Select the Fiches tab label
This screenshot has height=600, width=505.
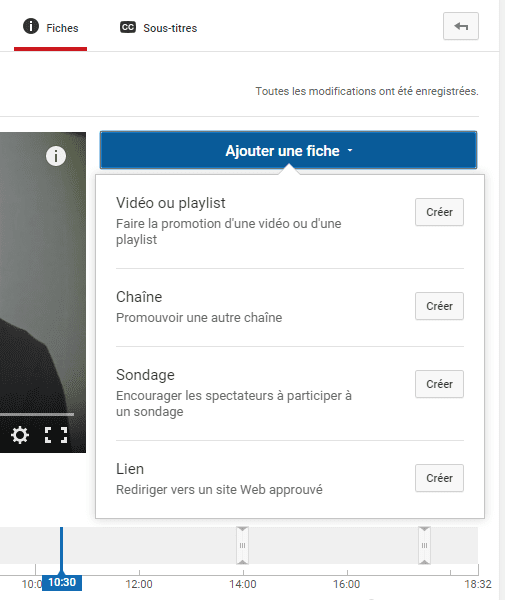[62, 28]
